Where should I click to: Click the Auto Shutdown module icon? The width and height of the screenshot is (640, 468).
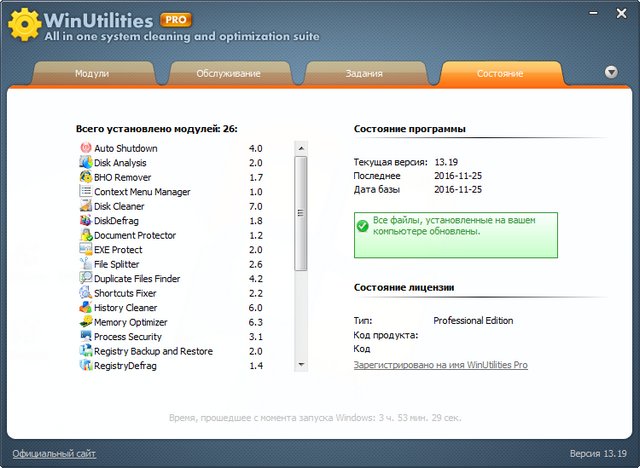85,148
